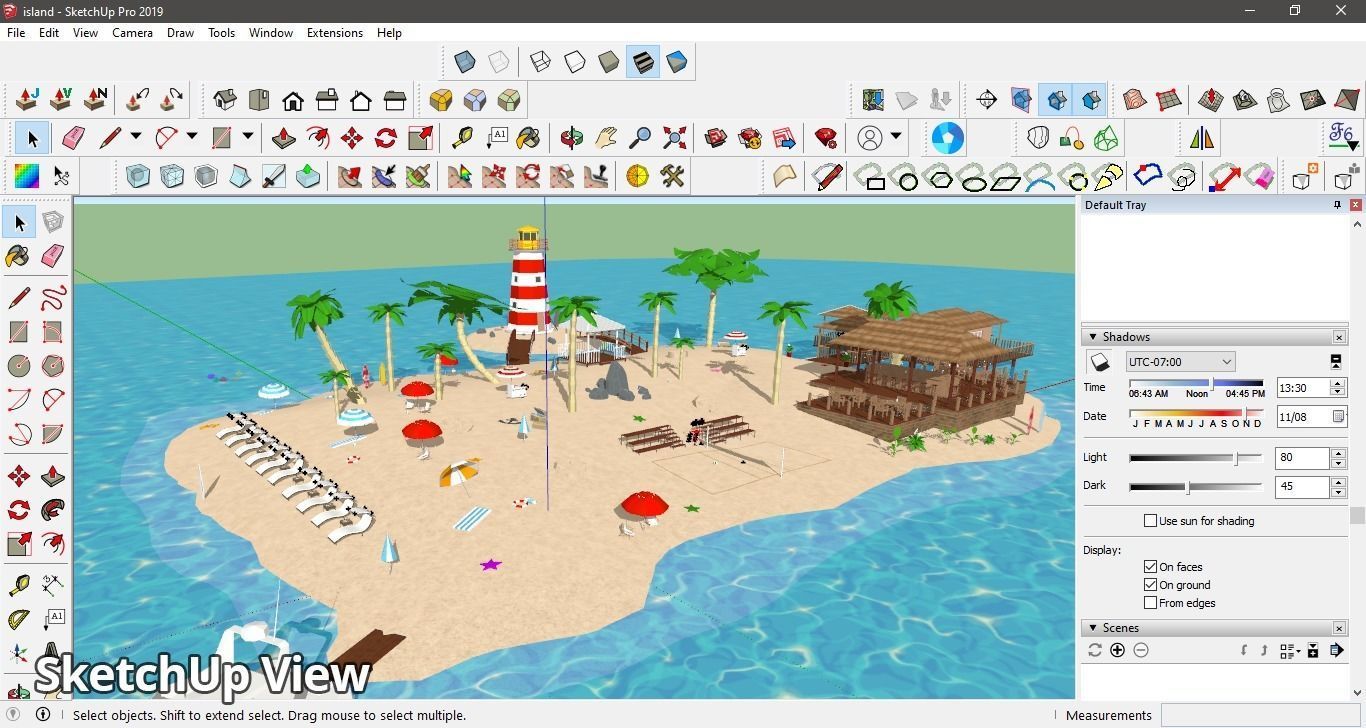1366x728 pixels.
Task: Open the Extension Warehouse ruby icon
Action: click(x=825, y=137)
